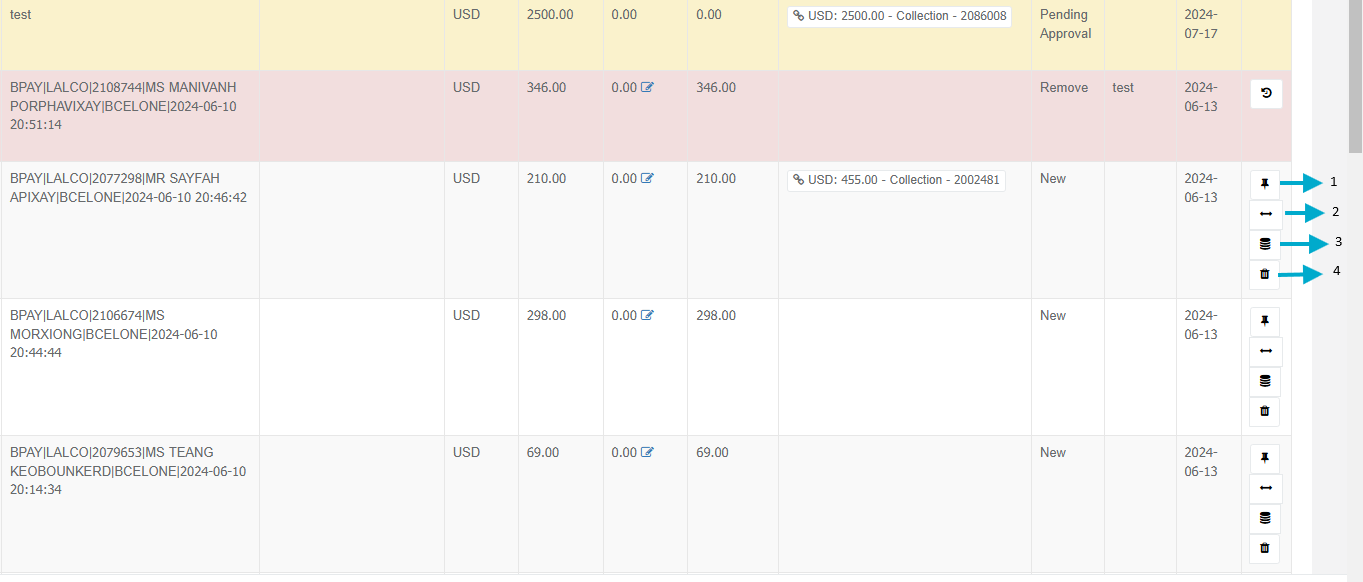The width and height of the screenshot is (1363, 582).
Task: Pin the MS MORXIONG 298.00 transaction
Action: 1265,322
